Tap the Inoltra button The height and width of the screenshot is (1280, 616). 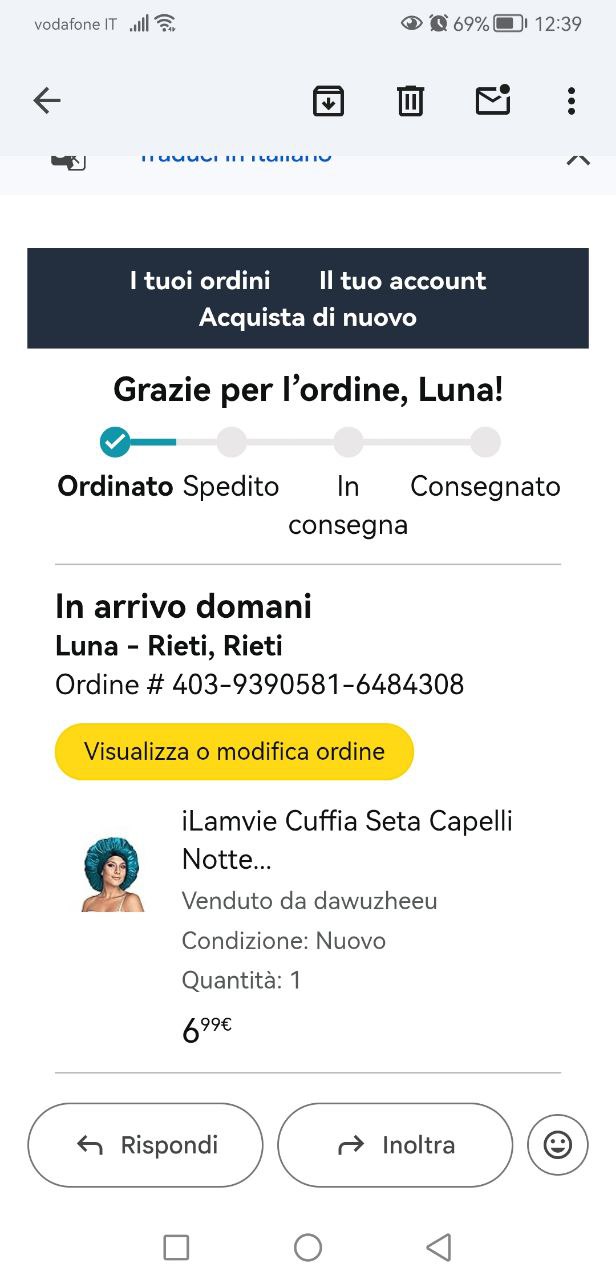pos(395,1145)
